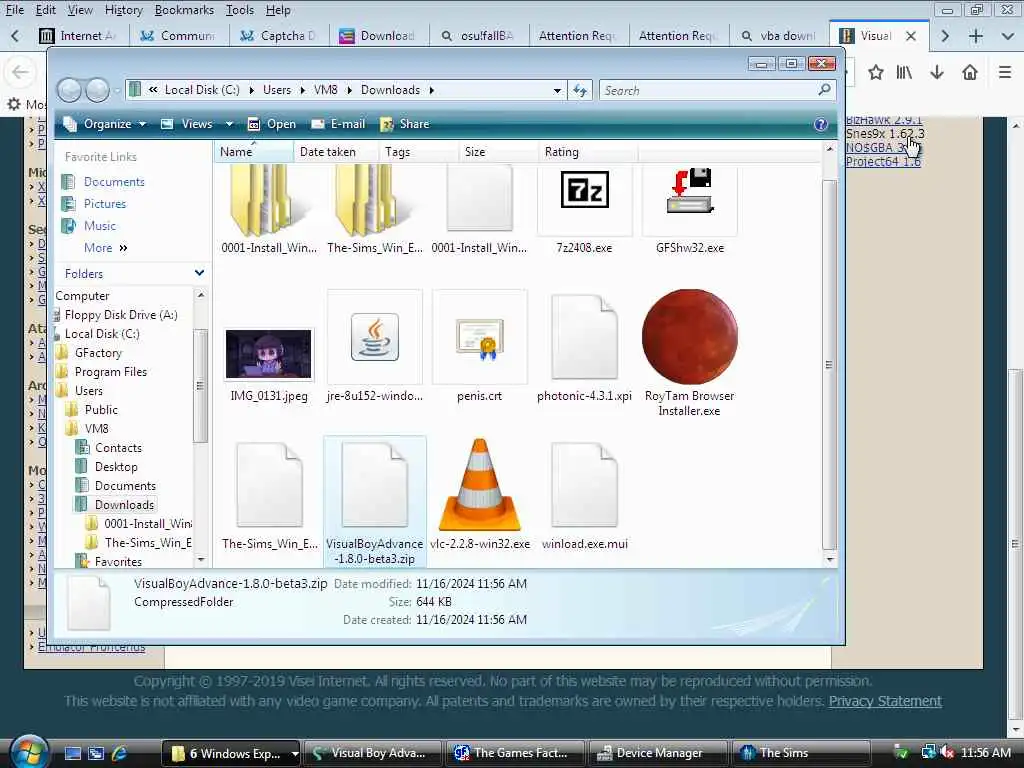This screenshot has height=768, width=1024.
Task: Expand More favorite links
Action: pos(106,248)
